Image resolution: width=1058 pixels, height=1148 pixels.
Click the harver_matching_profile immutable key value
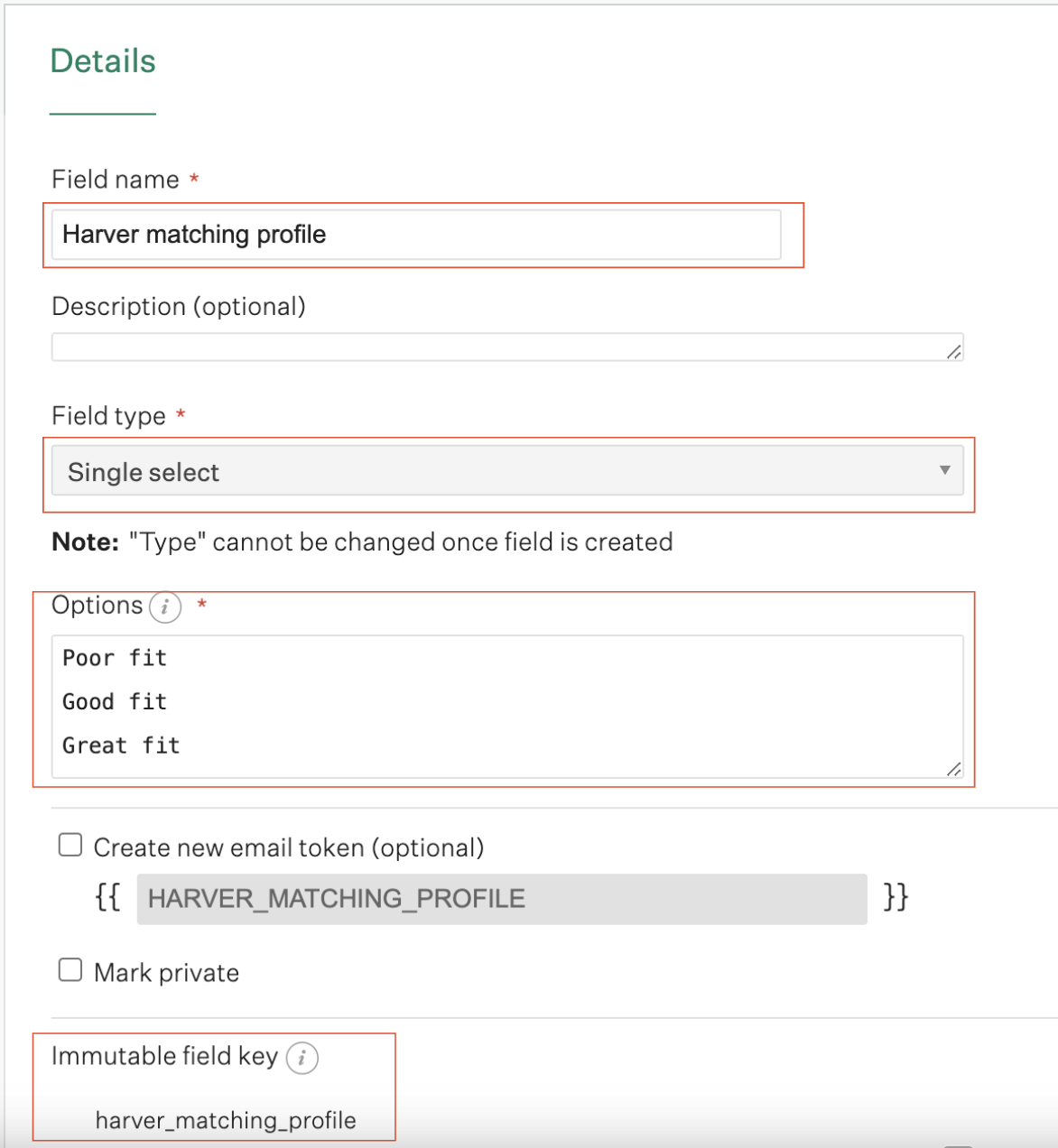[226, 1121]
